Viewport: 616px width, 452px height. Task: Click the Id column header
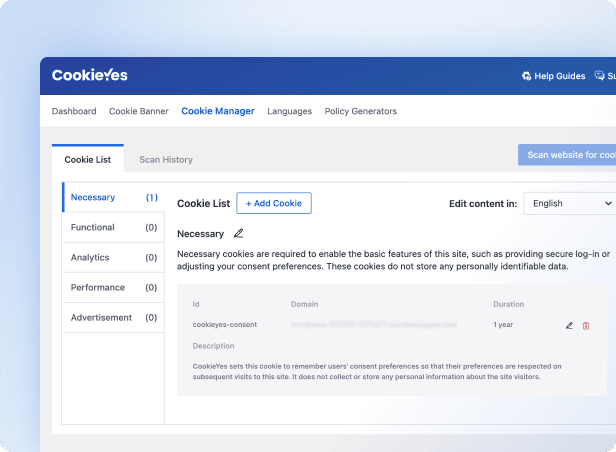196,304
